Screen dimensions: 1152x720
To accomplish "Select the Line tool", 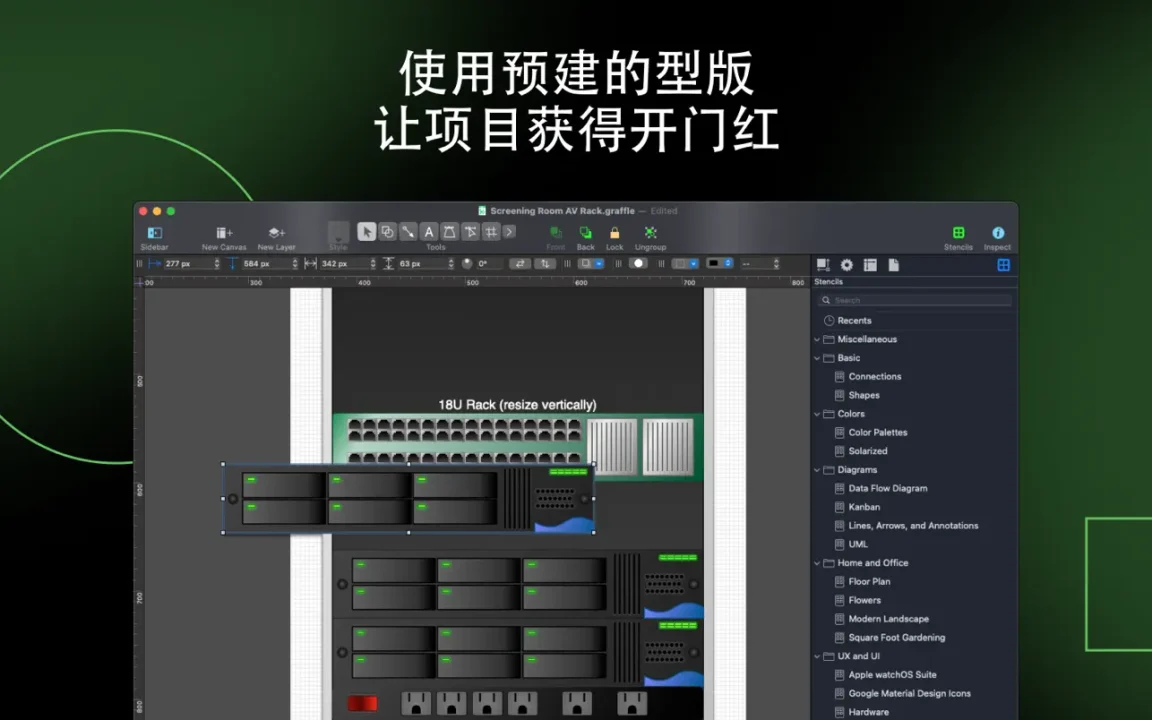I will (x=408, y=232).
